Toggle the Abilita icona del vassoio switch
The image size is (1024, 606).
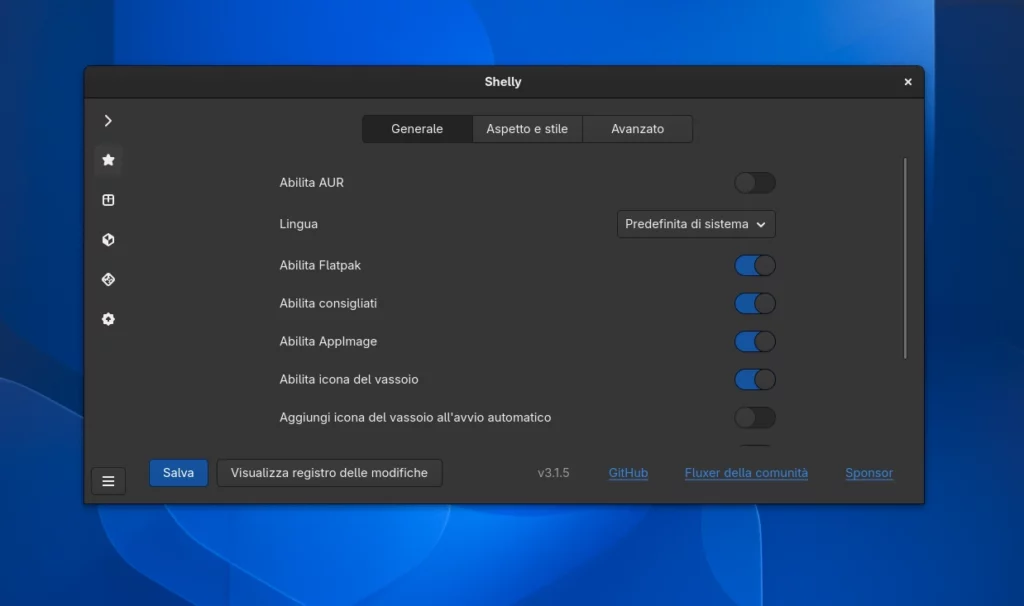point(755,379)
